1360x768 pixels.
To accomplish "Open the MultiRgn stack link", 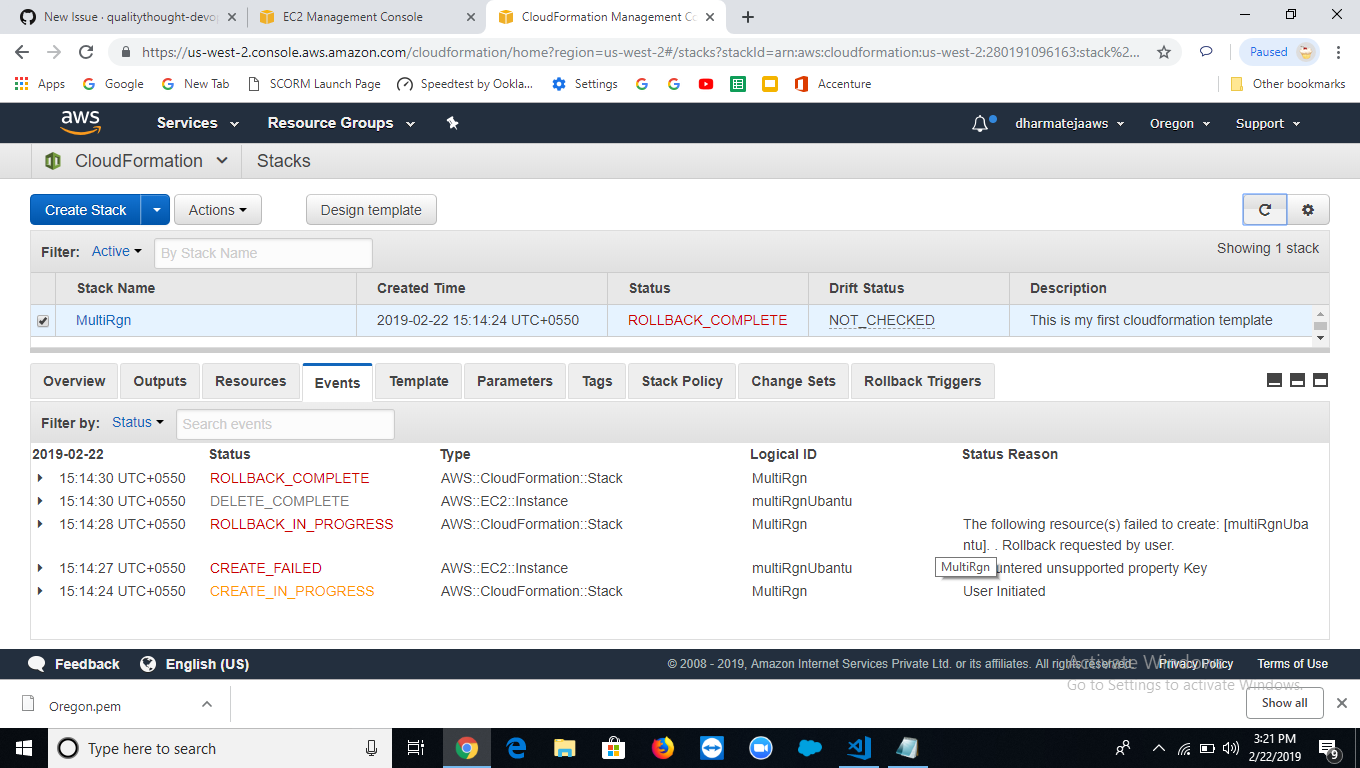I will coord(103,320).
